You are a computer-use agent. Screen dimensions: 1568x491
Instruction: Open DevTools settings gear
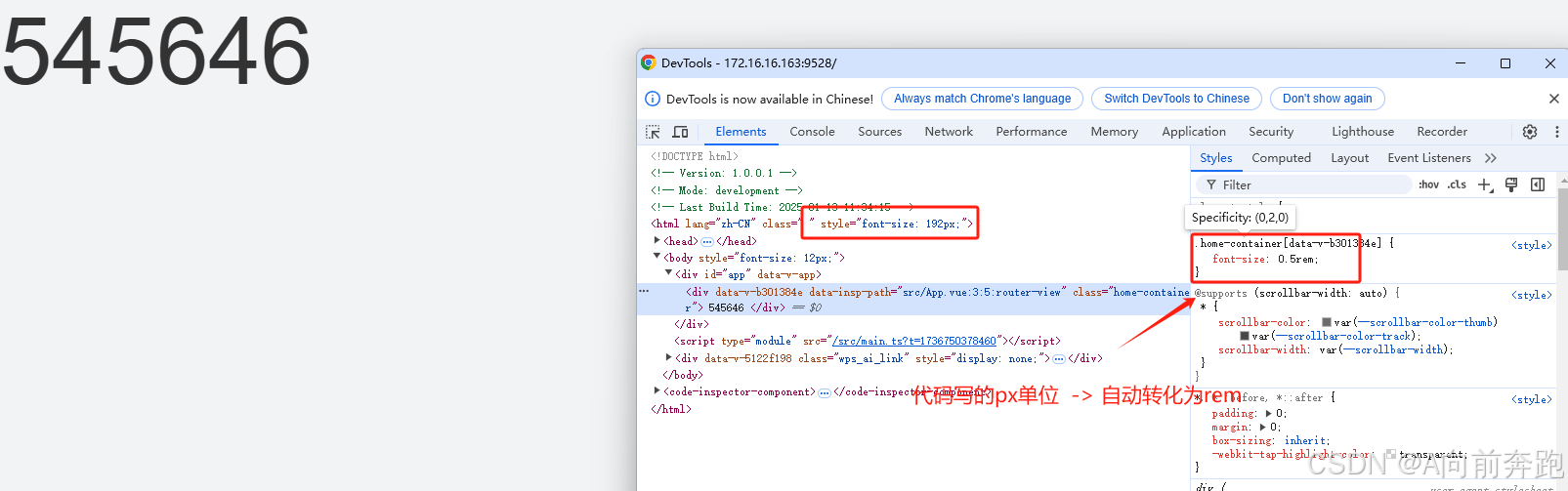[x=1530, y=132]
